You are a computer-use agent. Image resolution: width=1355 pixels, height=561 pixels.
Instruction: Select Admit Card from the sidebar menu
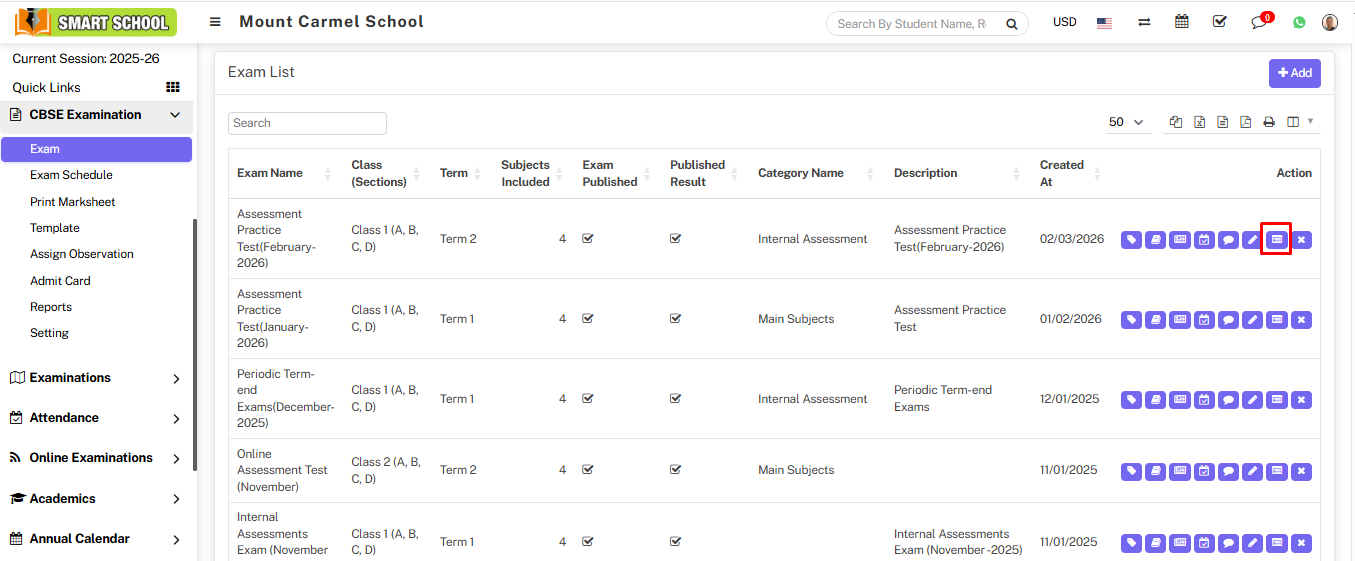click(60, 281)
